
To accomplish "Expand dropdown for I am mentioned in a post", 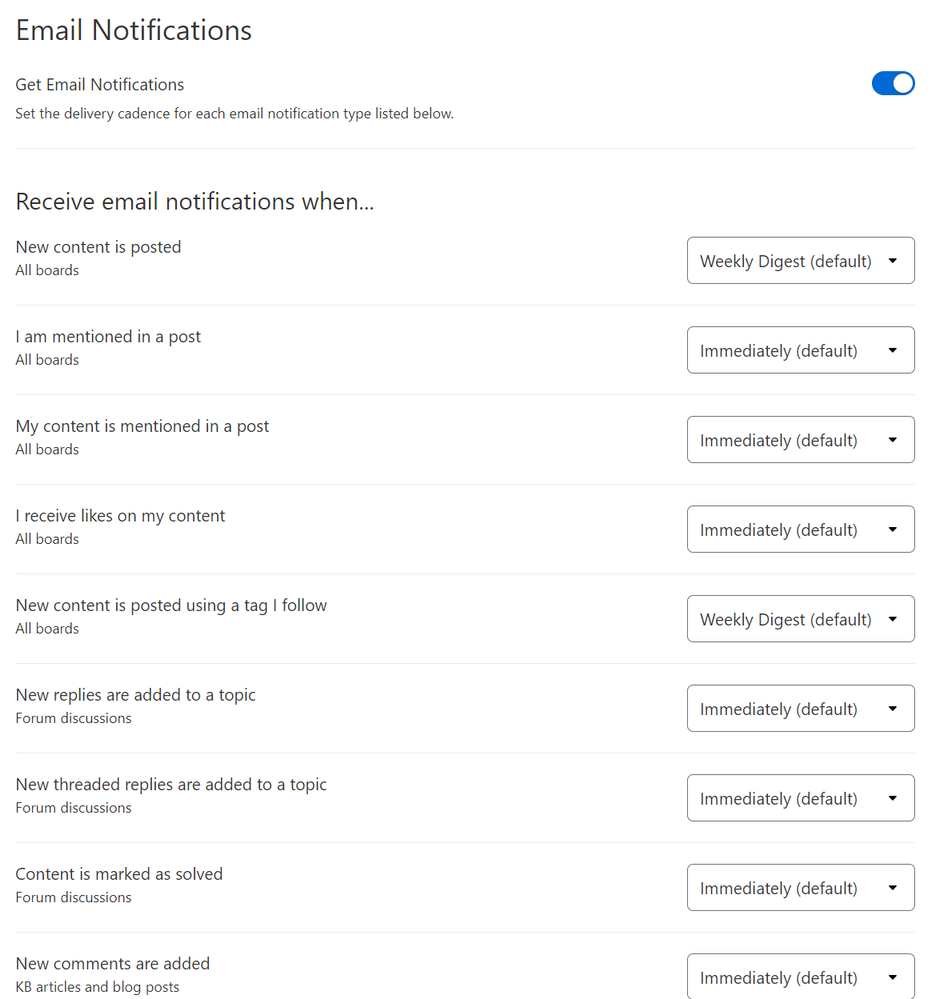I will (800, 350).
